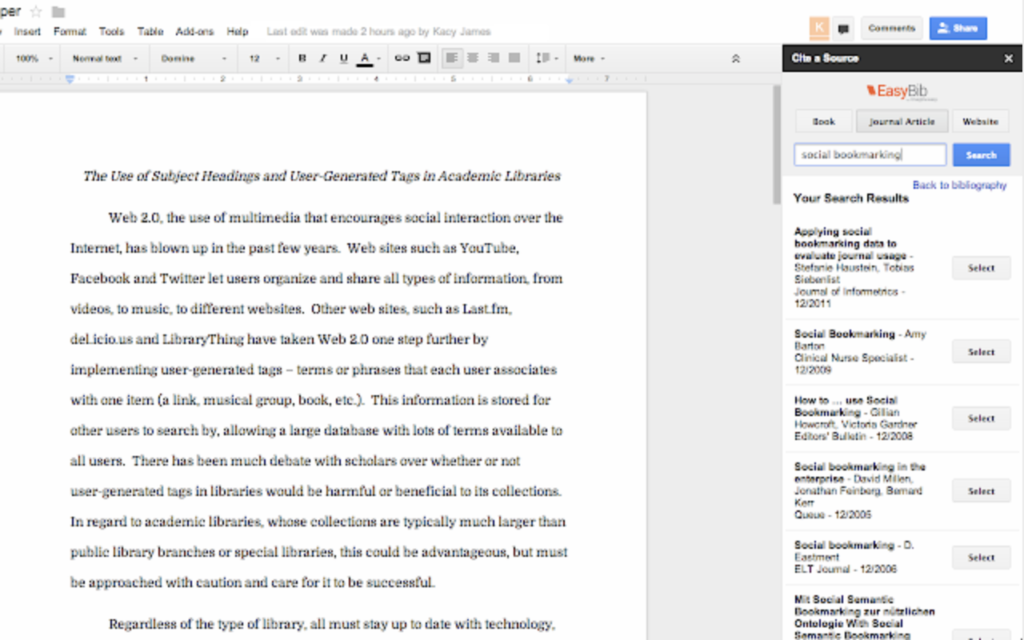Toggle bold formatting
Screen dimensions: 1024x640
302,58
